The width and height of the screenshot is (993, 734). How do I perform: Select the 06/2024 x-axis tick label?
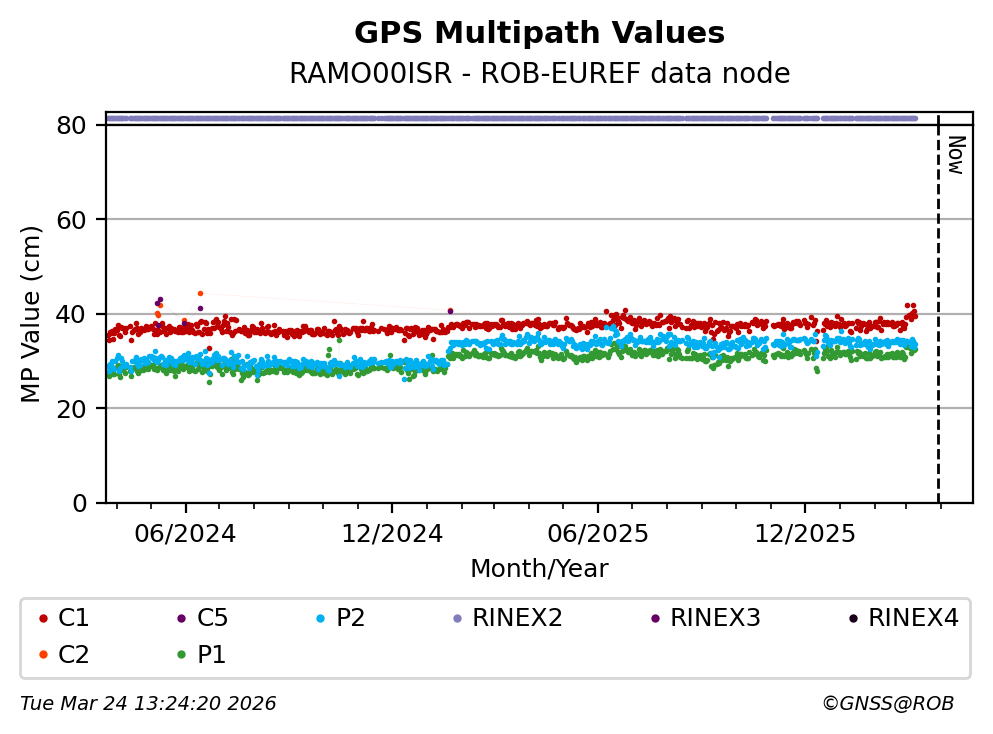(186, 534)
